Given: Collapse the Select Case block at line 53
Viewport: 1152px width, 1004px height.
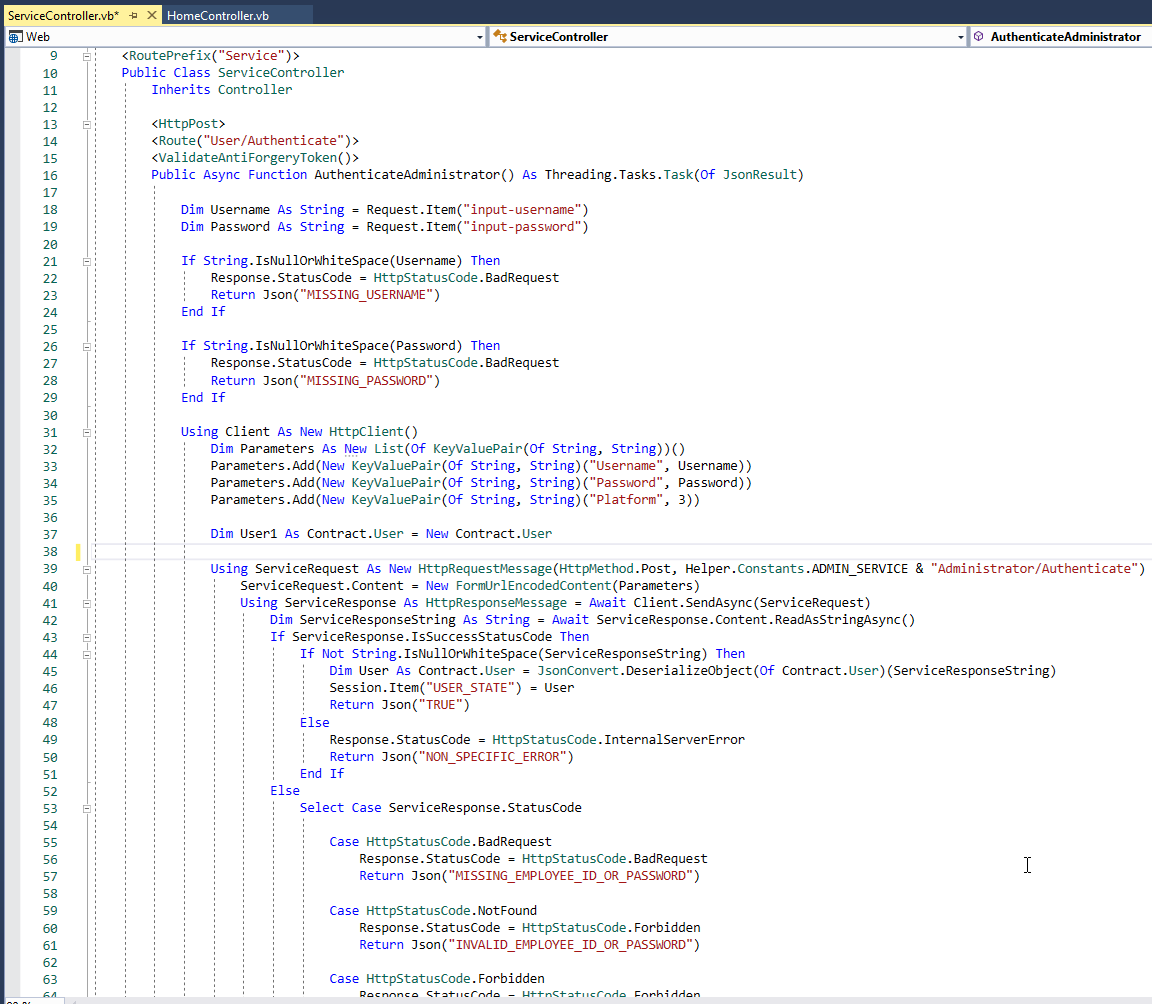Looking at the screenshot, I should (x=87, y=808).
